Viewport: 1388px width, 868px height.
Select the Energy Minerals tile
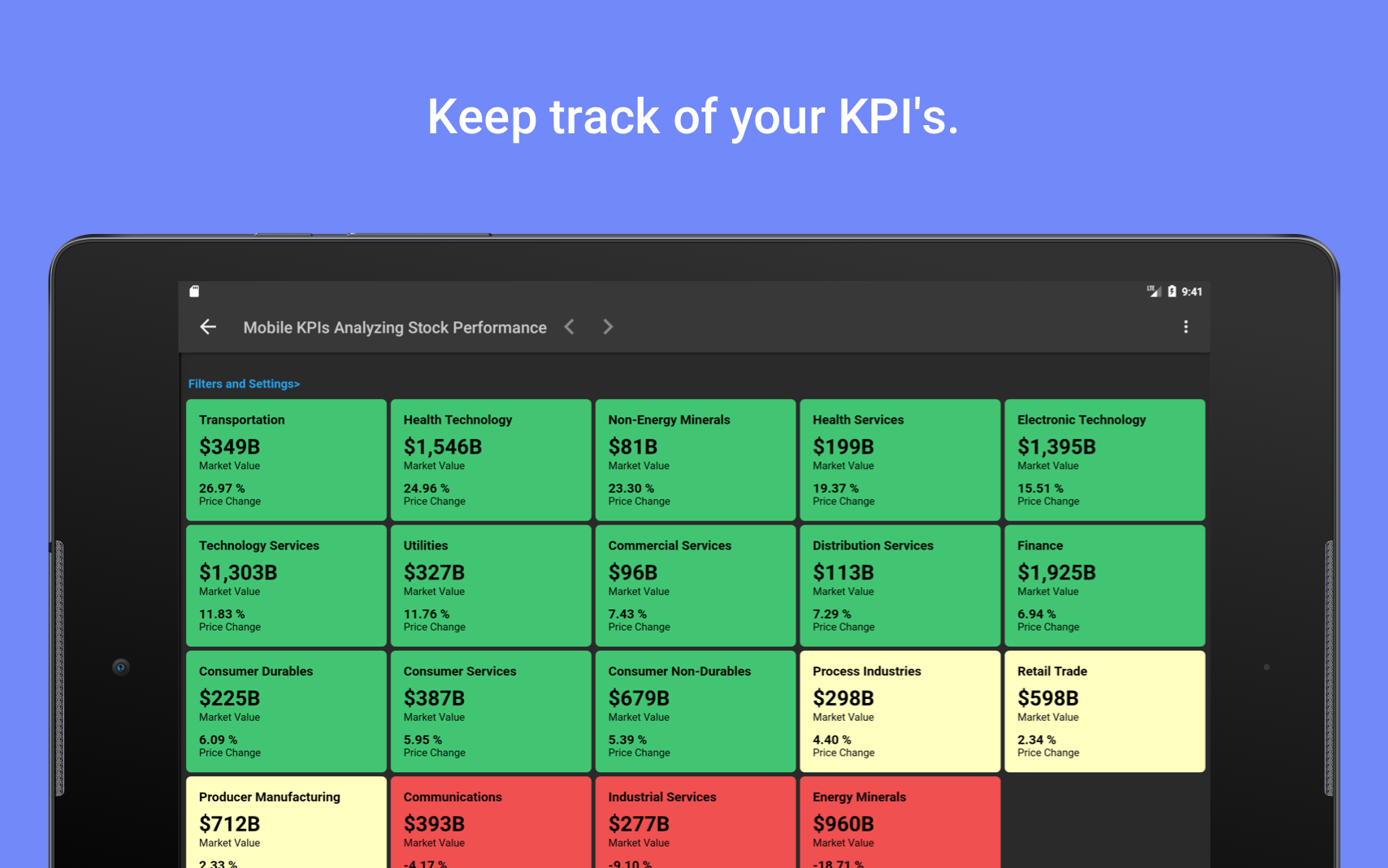tap(900, 822)
